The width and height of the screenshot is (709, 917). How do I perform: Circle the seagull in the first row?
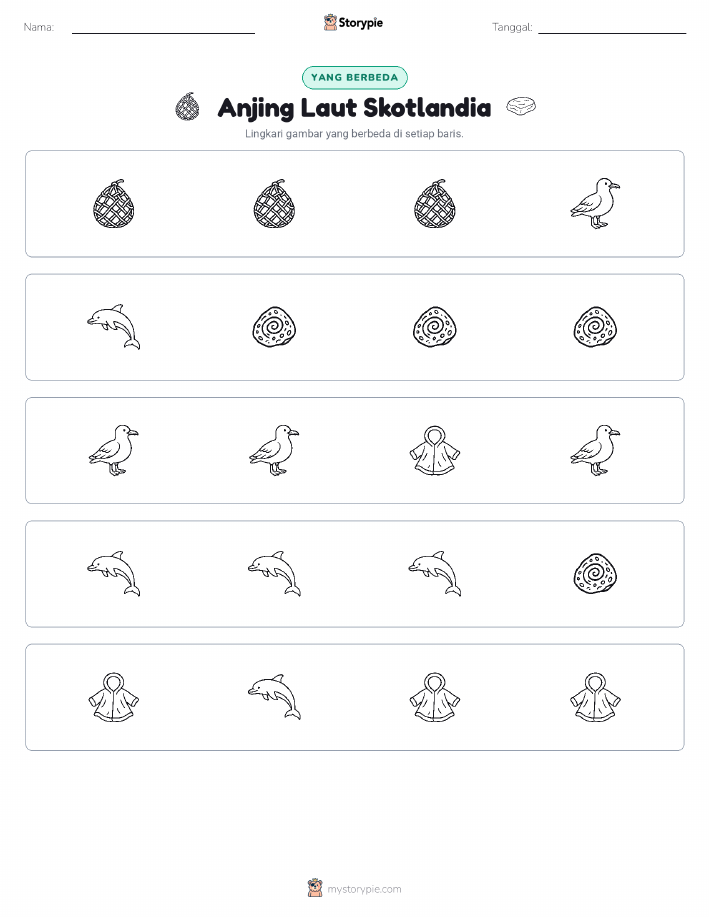coord(595,204)
